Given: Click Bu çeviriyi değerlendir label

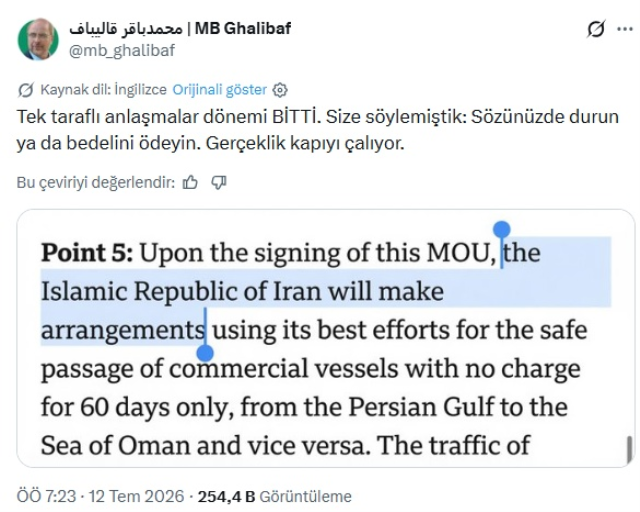Looking at the screenshot, I should click(96, 183).
